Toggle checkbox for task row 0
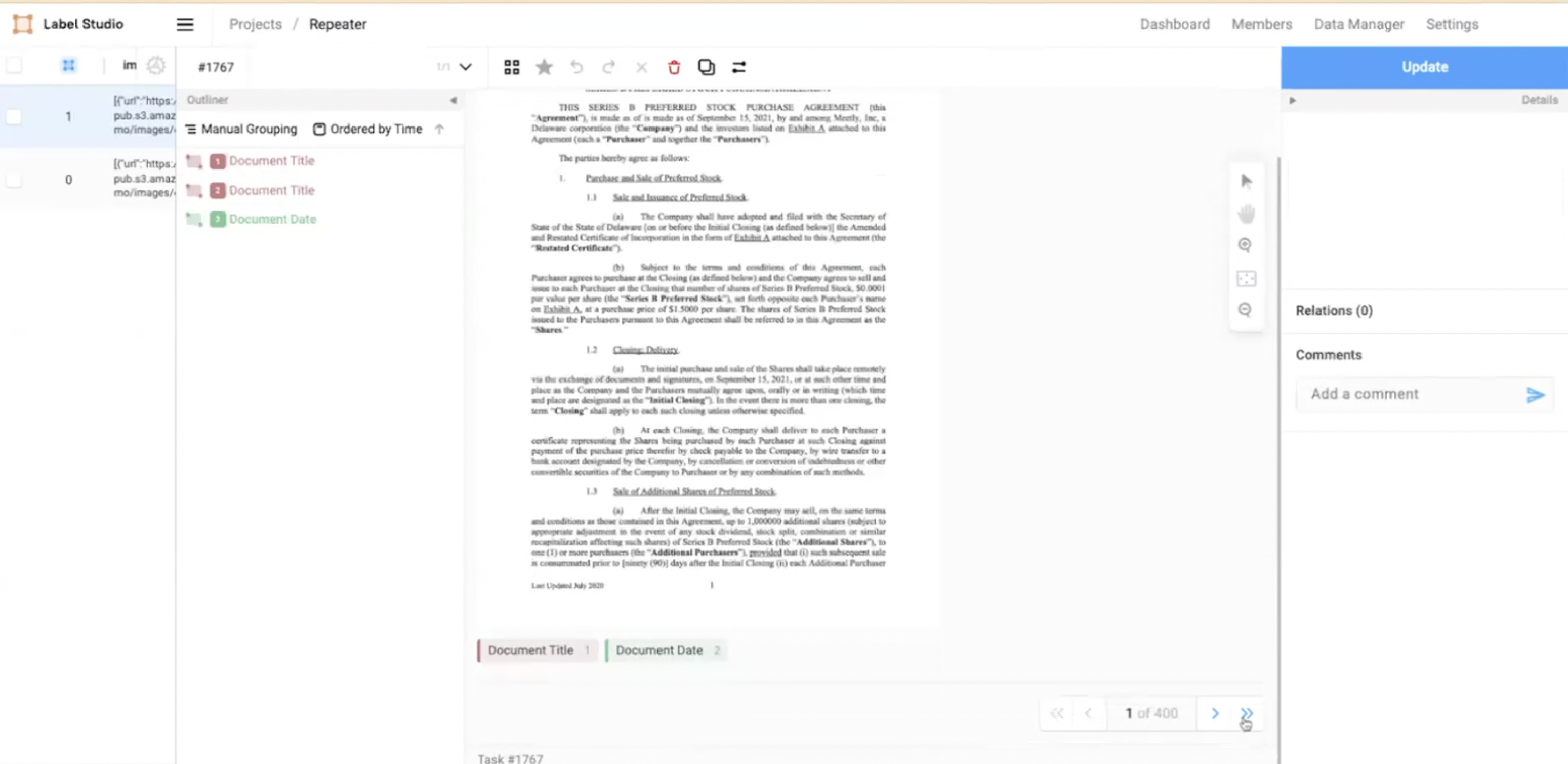 tap(14, 180)
